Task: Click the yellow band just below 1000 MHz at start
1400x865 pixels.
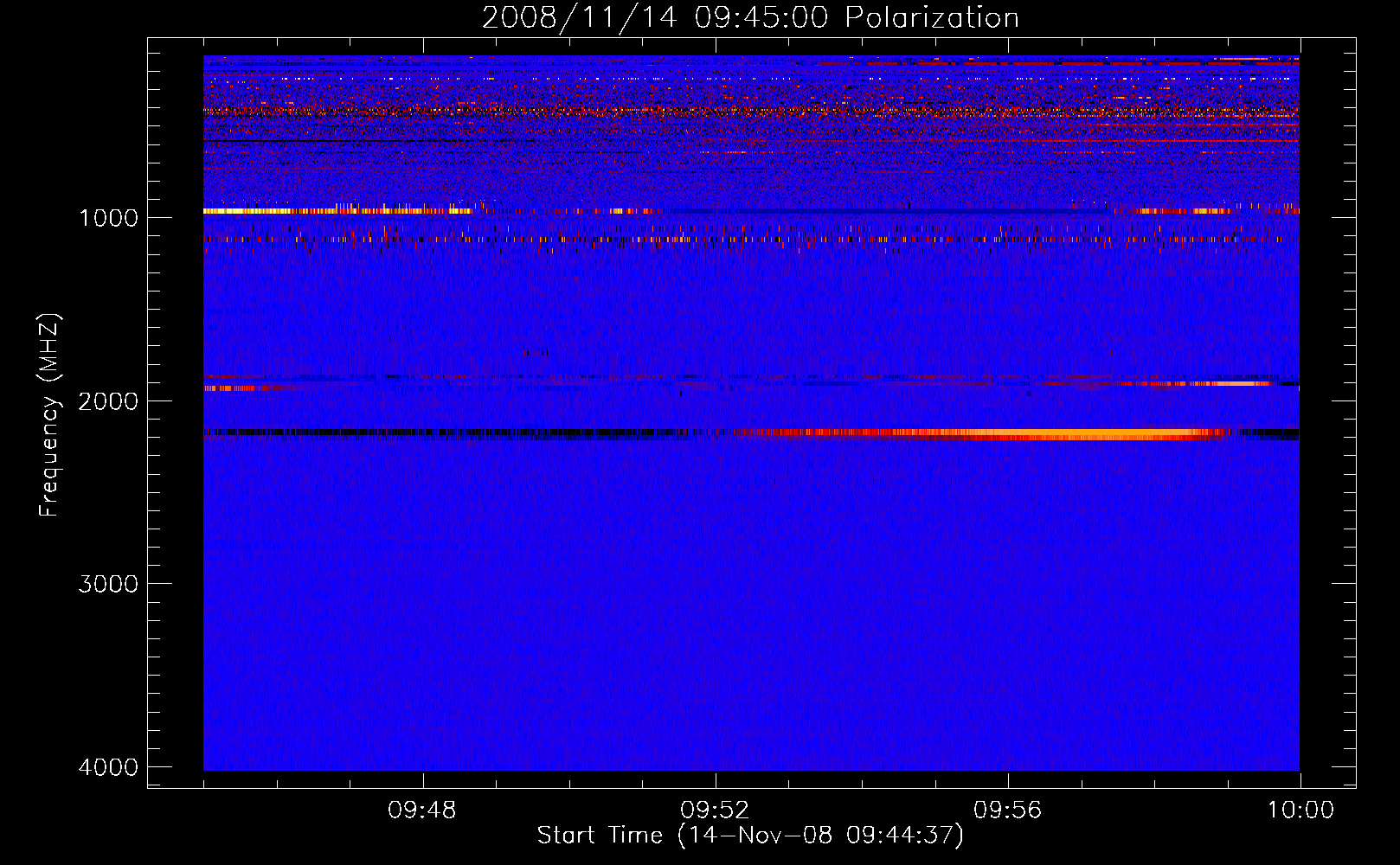Action: coord(337,211)
